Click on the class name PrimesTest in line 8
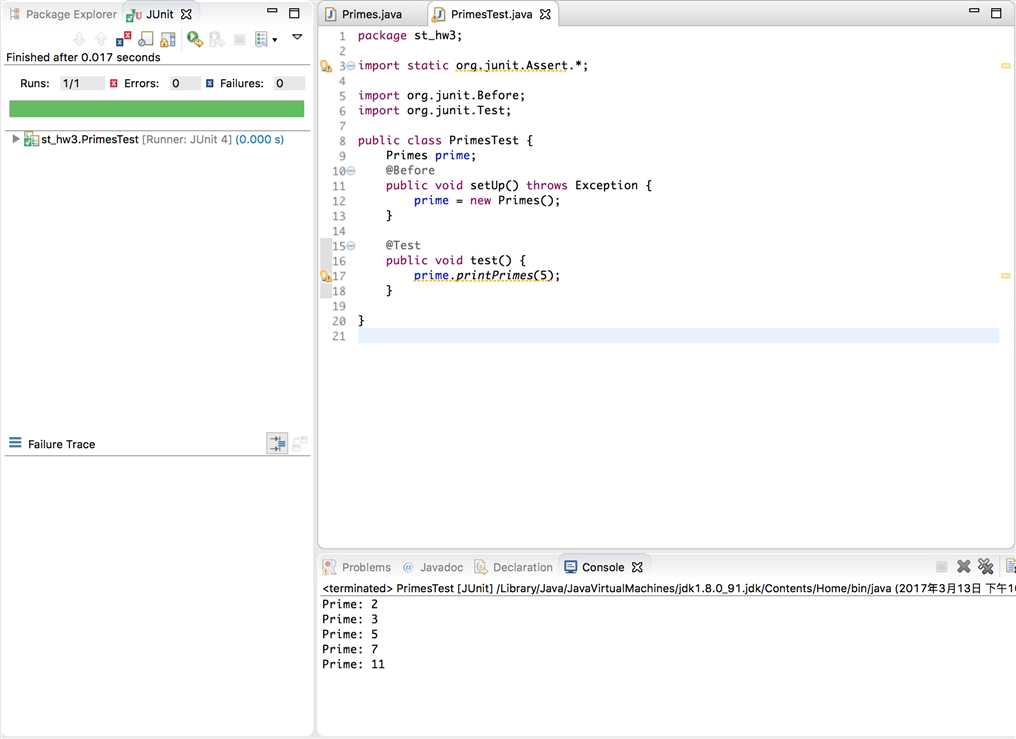 pos(484,140)
